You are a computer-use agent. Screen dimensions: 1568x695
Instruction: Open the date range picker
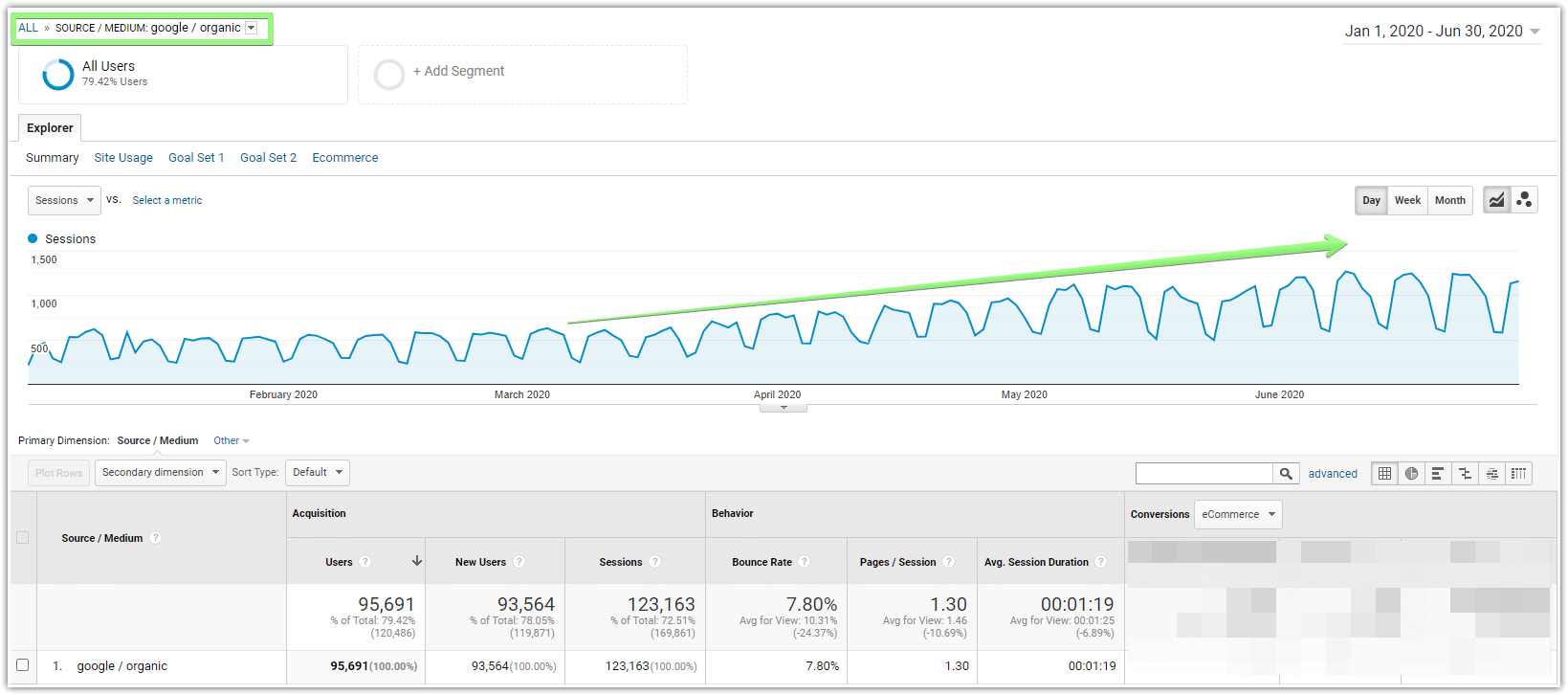point(1443,31)
